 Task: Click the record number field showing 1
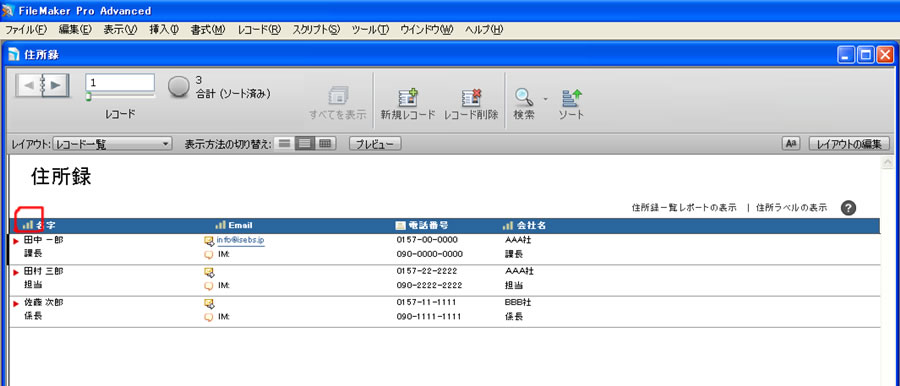point(120,83)
